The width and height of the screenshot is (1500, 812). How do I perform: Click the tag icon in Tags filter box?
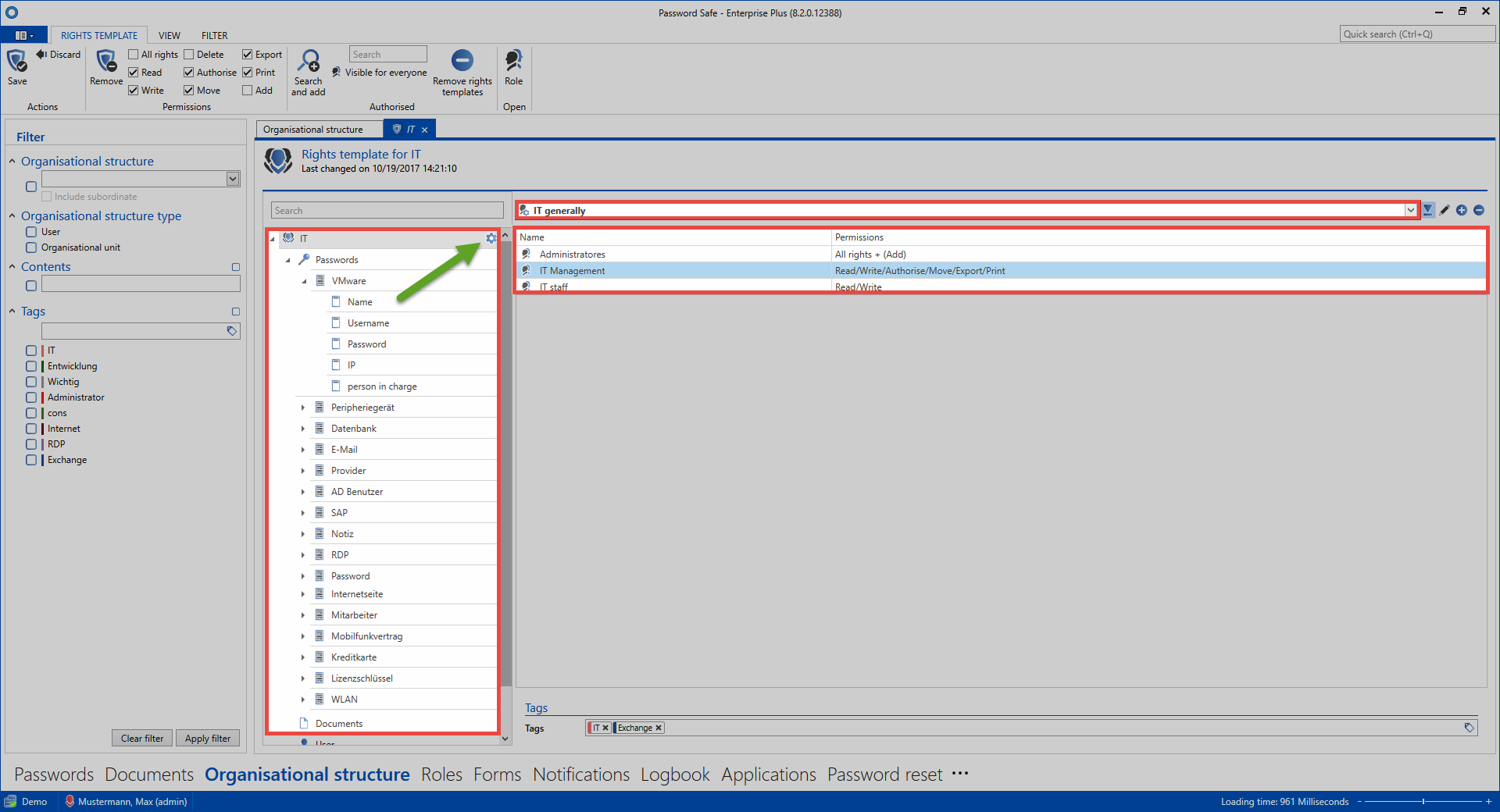click(x=232, y=331)
